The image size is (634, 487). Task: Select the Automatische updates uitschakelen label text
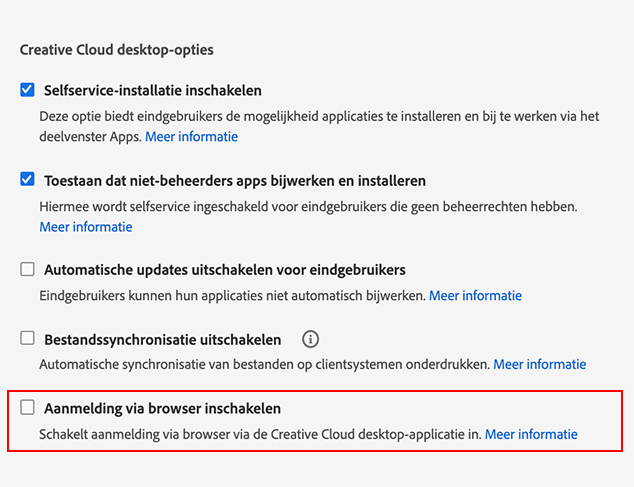[x=224, y=270]
